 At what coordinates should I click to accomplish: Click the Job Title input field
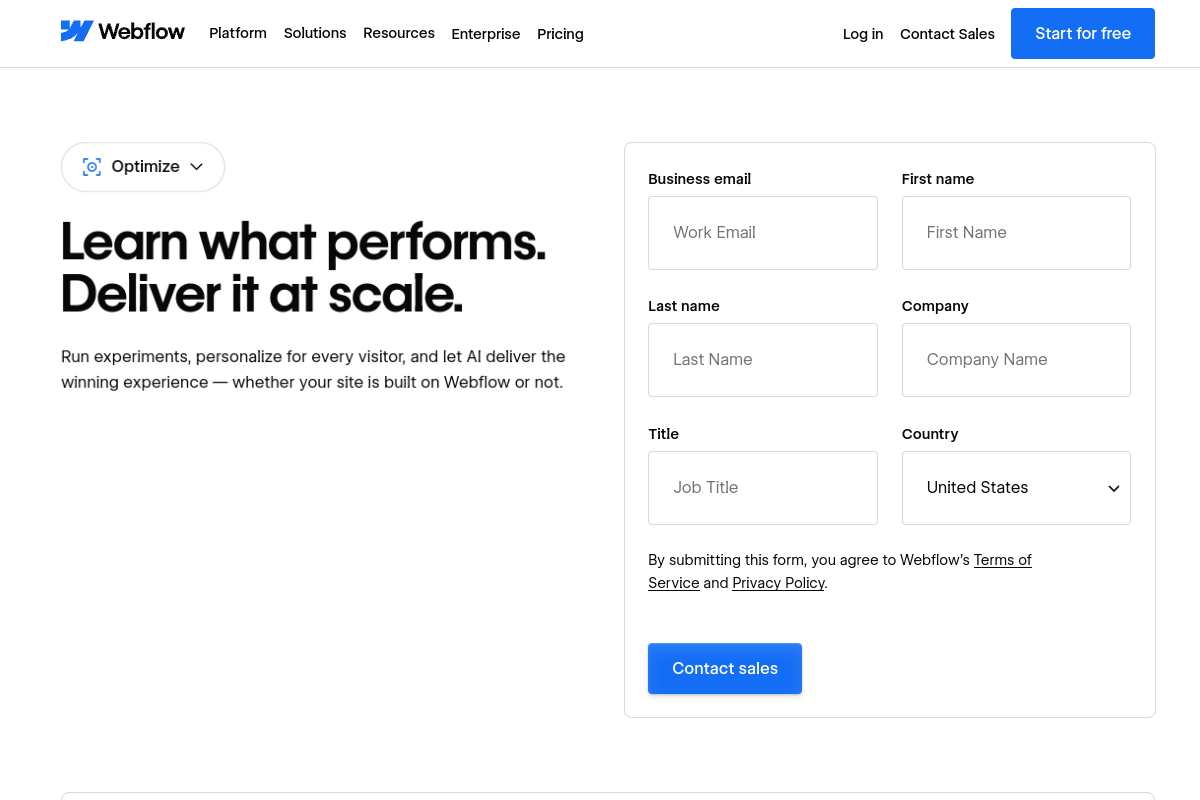click(763, 488)
